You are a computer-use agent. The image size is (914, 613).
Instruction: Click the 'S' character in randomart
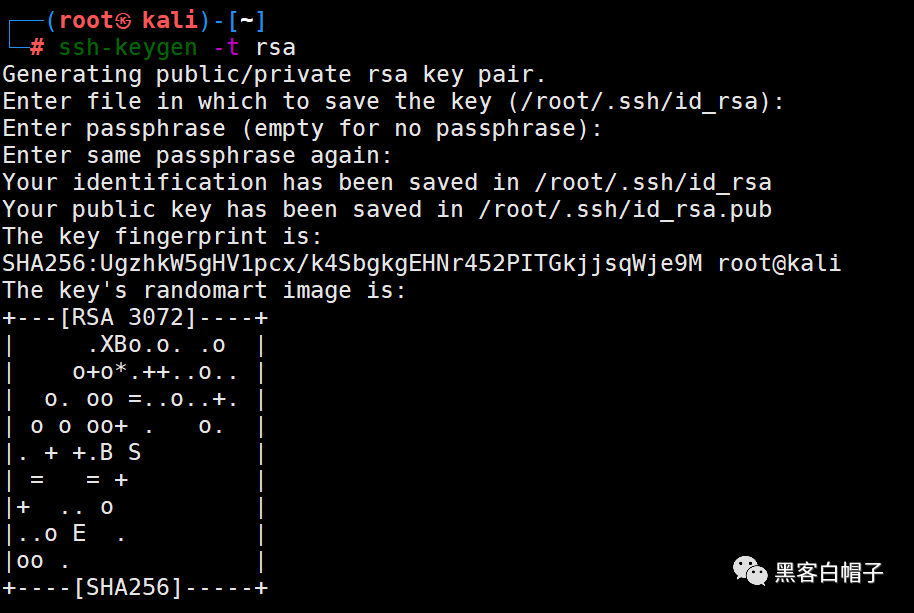135,452
